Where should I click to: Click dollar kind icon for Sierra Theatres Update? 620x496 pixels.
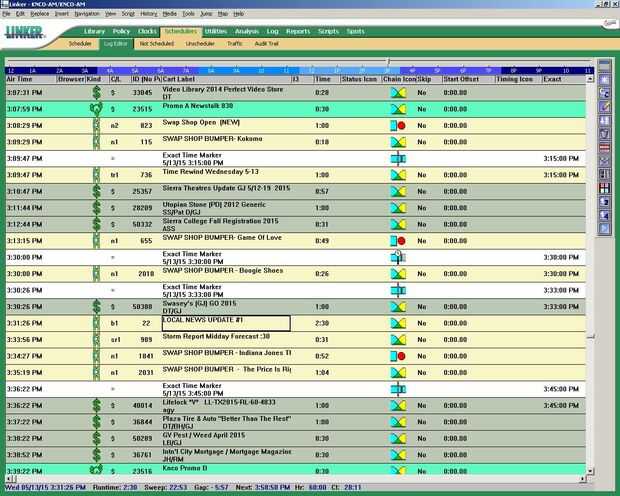(96, 191)
